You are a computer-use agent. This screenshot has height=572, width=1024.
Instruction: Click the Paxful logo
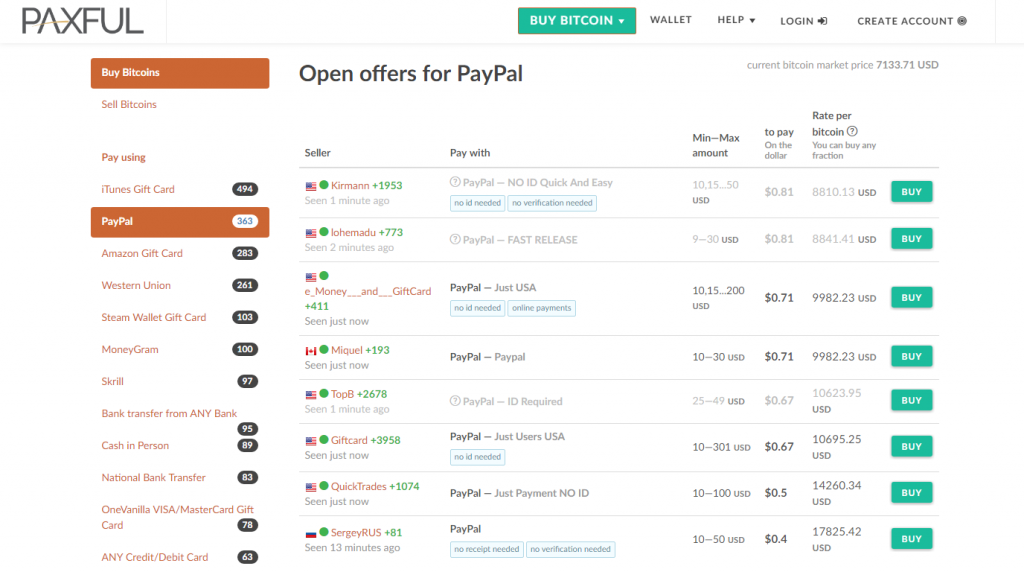(82, 21)
